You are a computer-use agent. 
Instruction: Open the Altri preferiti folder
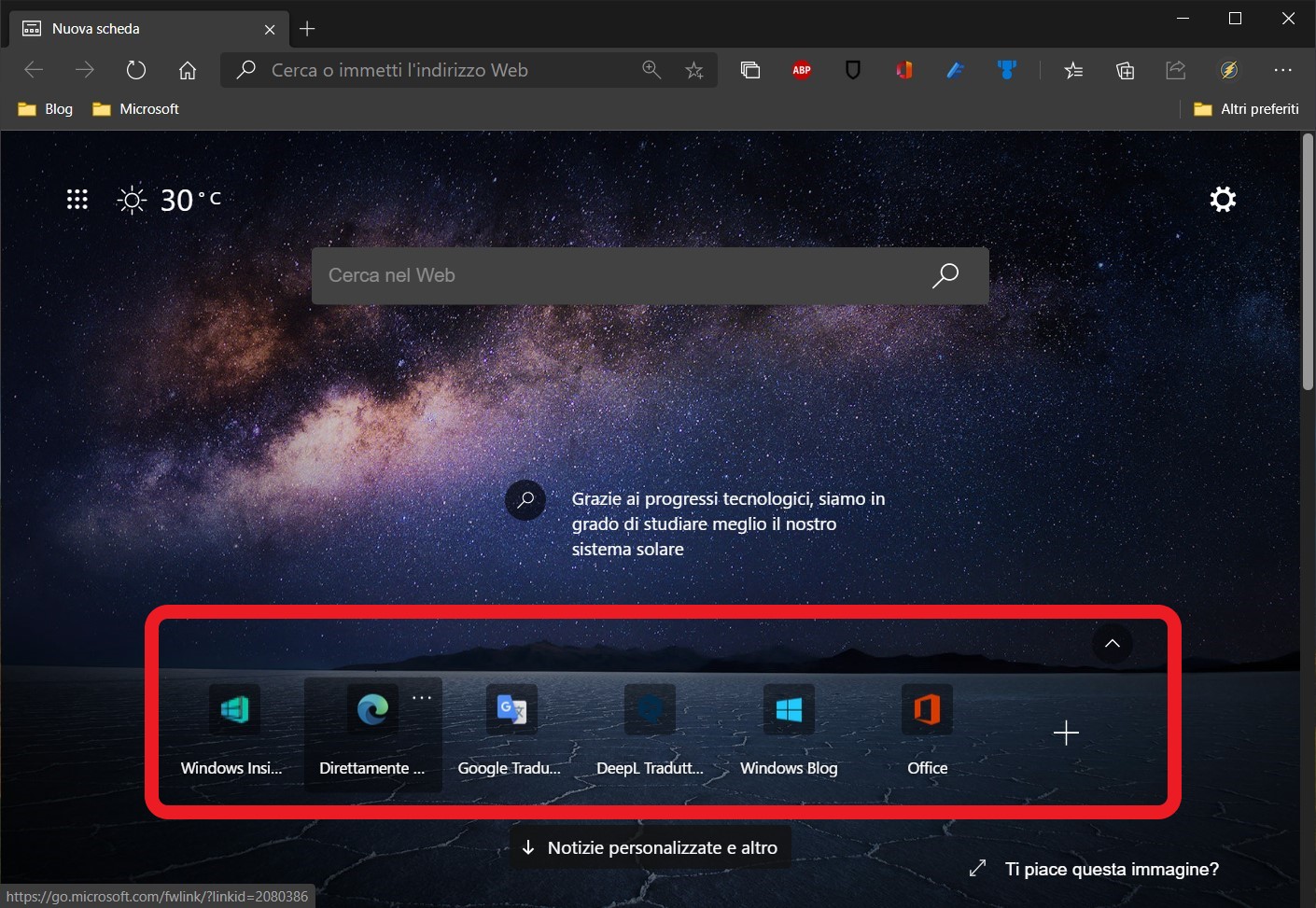[1246, 109]
